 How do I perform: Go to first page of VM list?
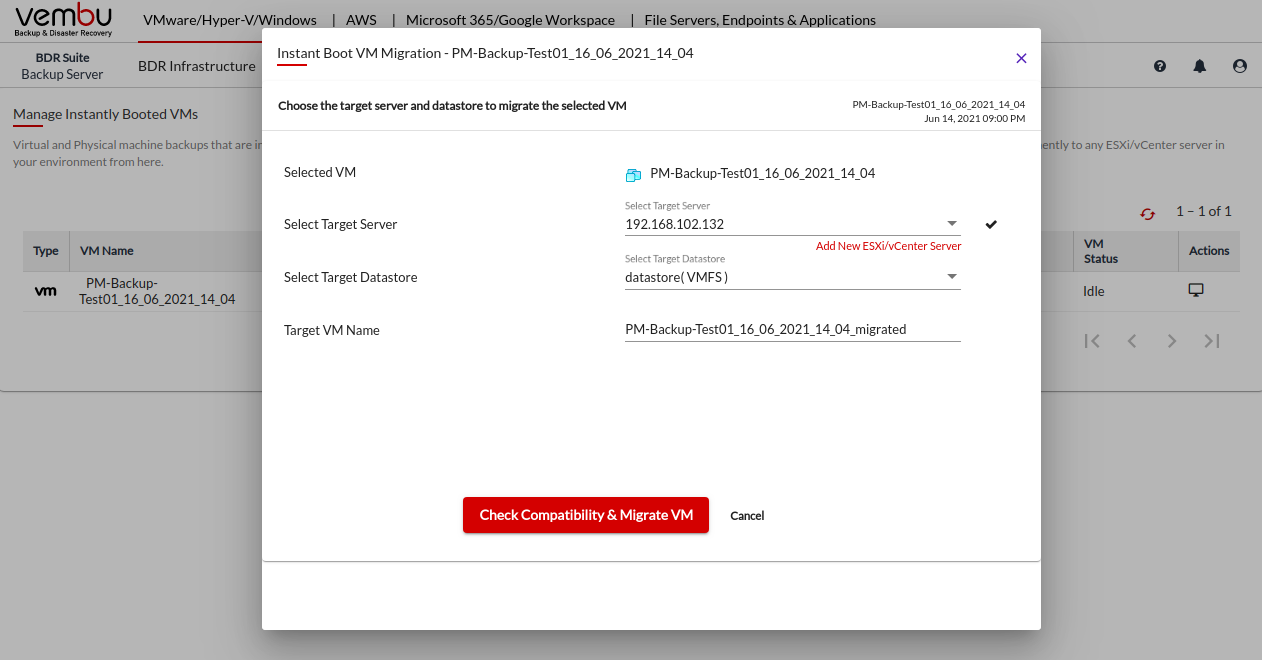click(1092, 341)
